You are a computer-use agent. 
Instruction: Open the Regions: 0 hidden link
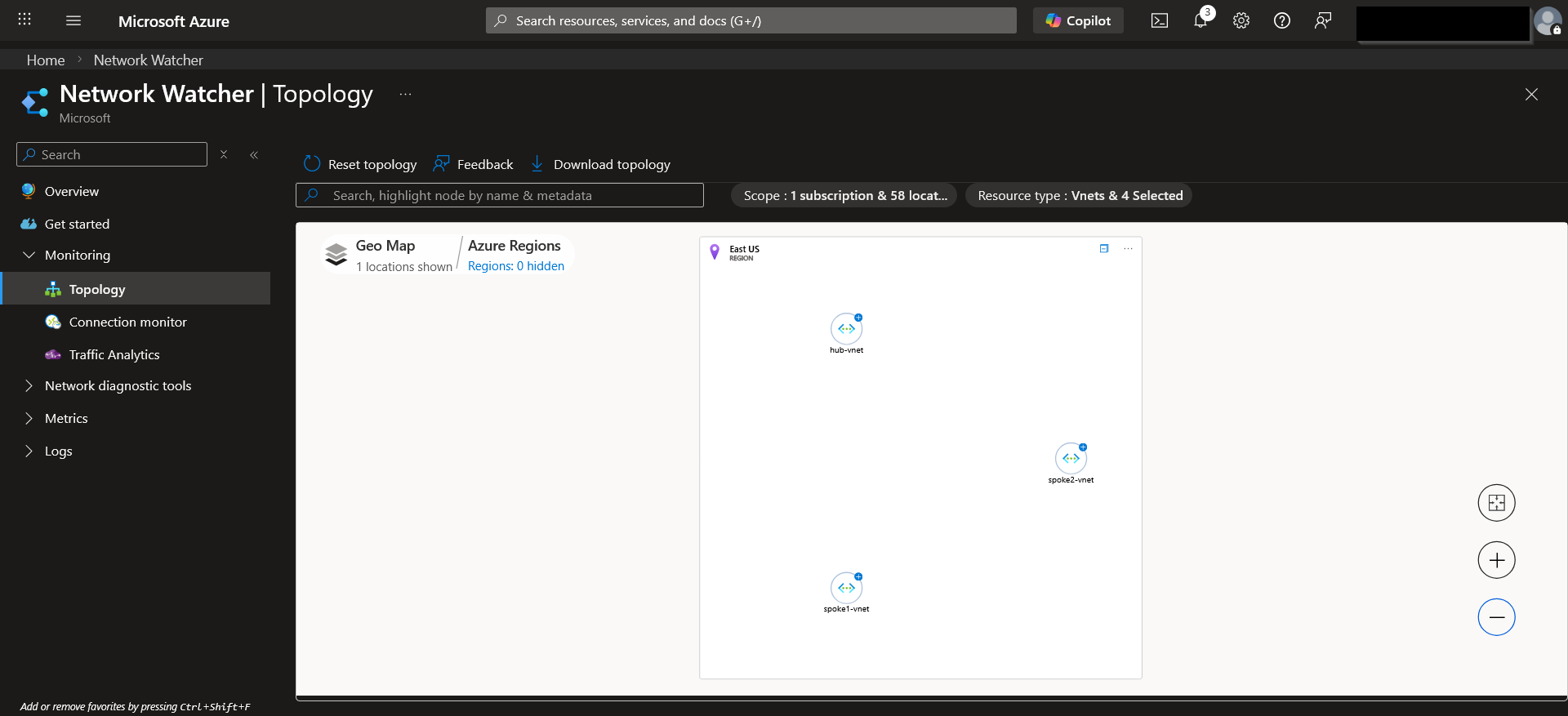point(516,266)
